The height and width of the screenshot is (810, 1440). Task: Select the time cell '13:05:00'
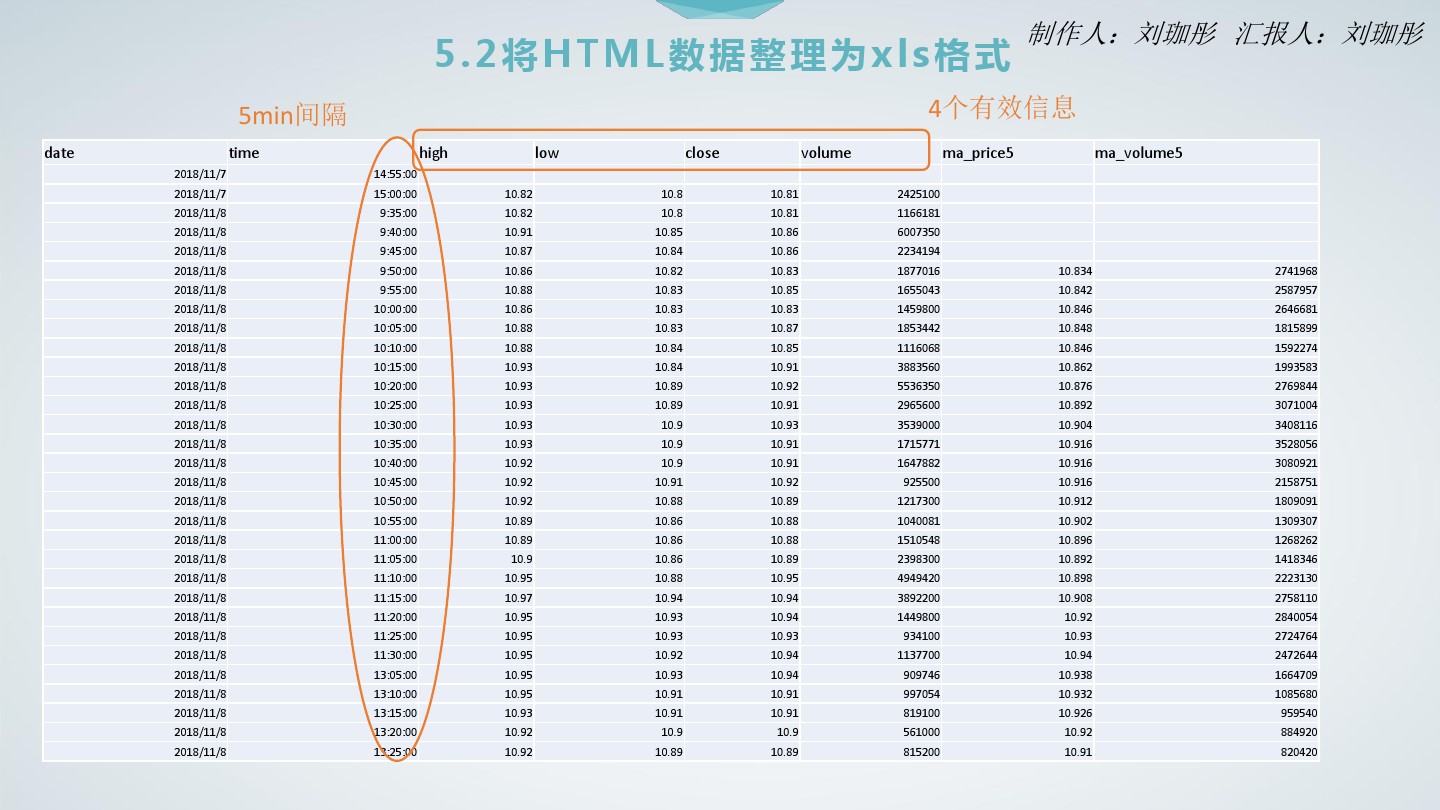pyautogui.click(x=395, y=675)
